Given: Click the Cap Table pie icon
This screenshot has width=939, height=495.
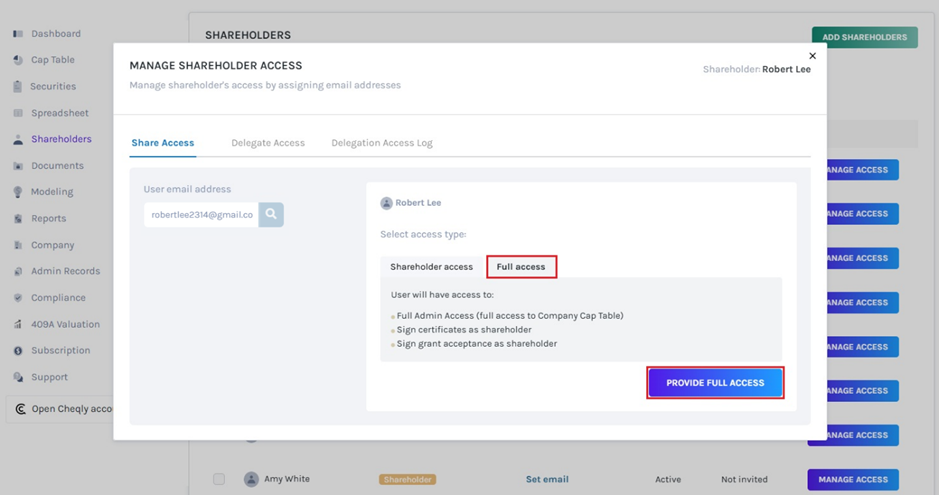Looking at the screenshot, I should [x=18, y=60].
